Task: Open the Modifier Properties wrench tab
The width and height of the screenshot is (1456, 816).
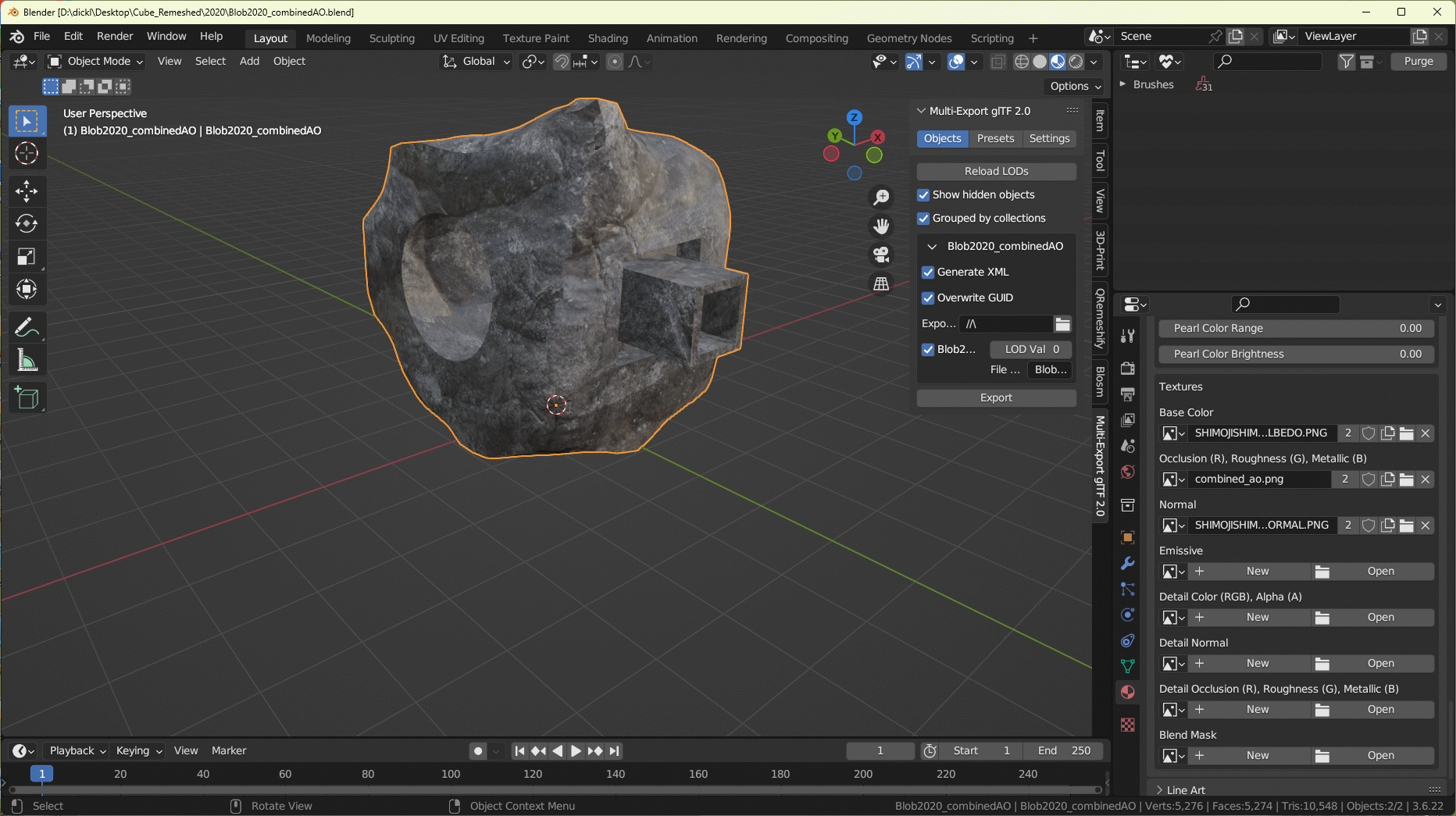Action: (1127, 563)
